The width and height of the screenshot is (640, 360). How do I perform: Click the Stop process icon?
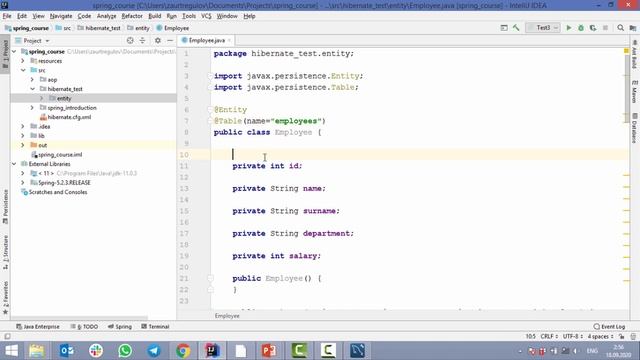(605, 28)
